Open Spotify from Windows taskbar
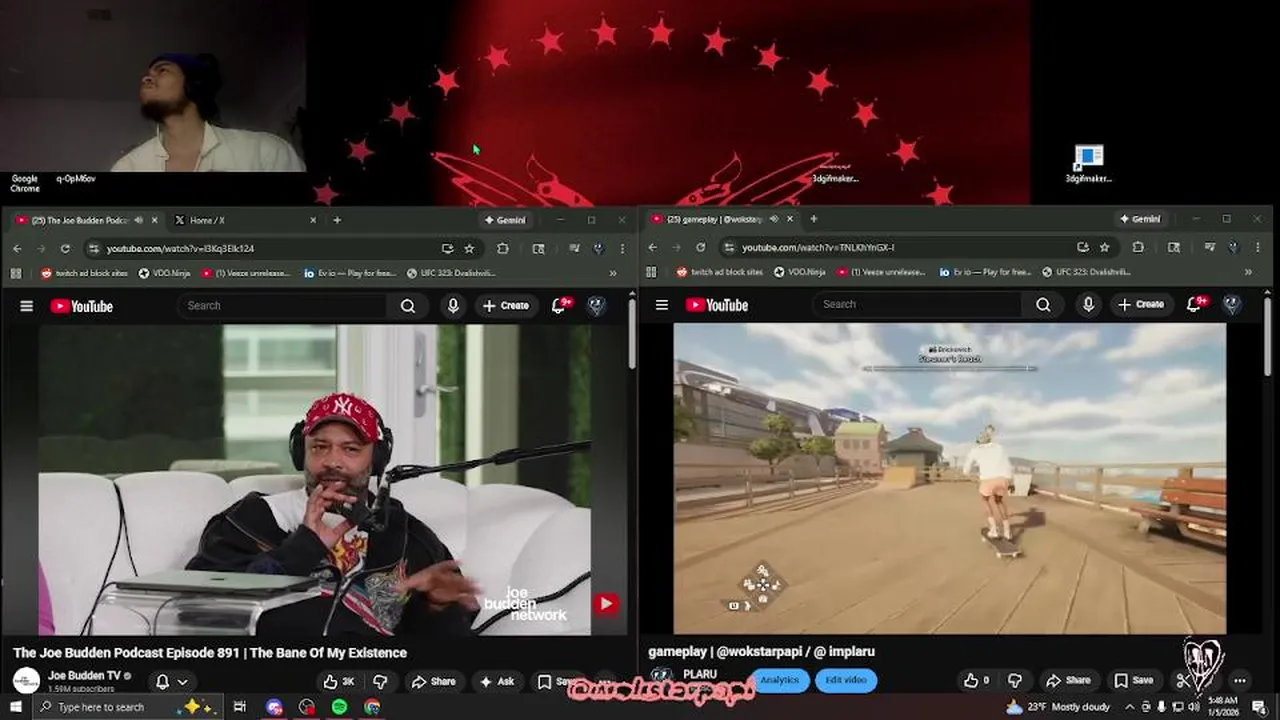Screen dimensions: 1280x720 click(340, 707)
